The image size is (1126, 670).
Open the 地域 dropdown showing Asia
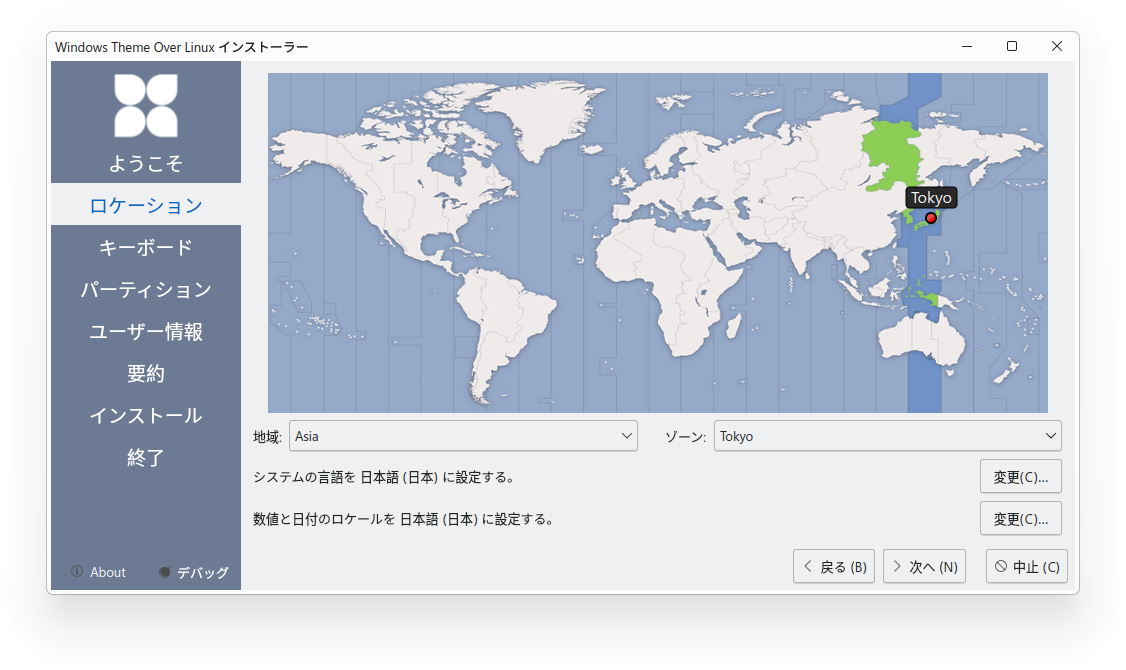[463, 436]
